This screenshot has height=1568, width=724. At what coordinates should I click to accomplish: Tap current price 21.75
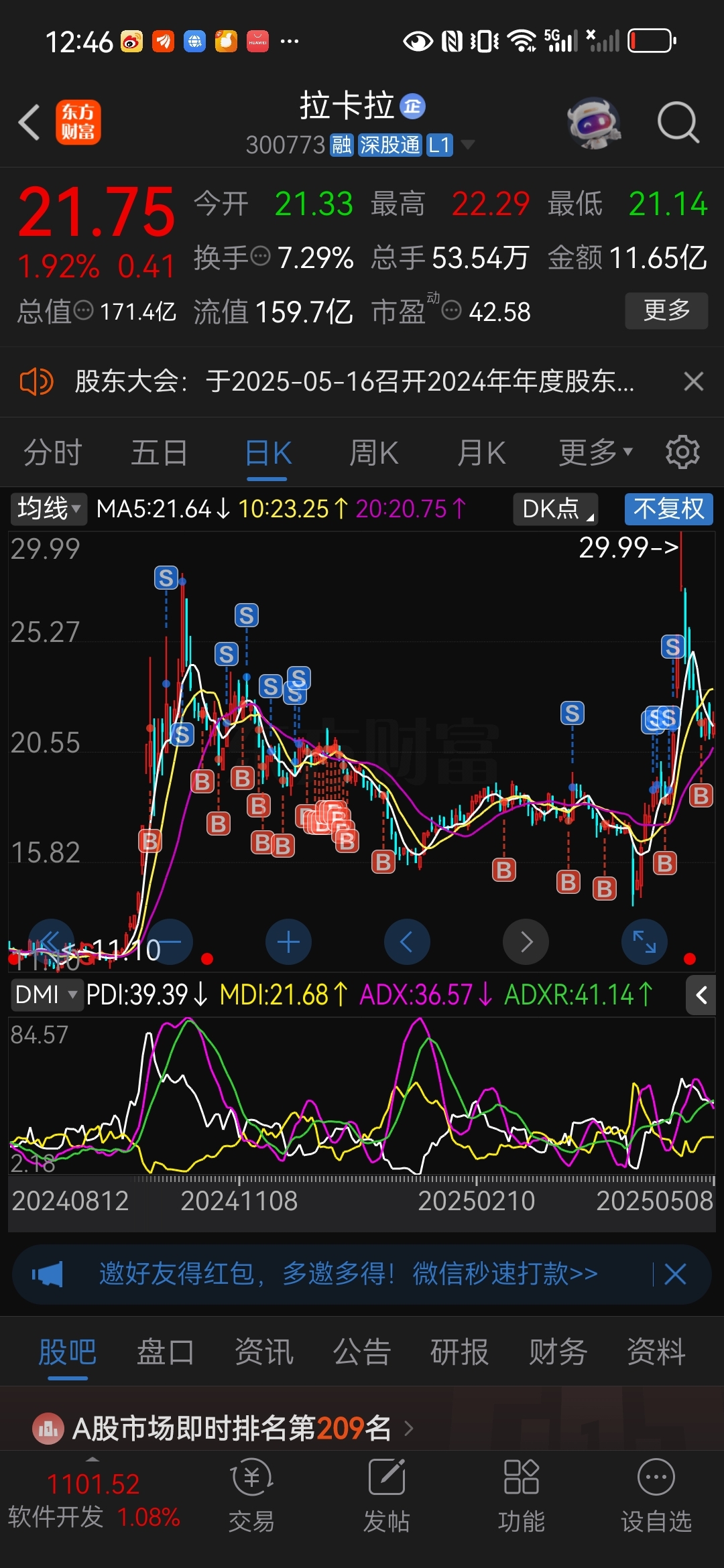(97, 212)
